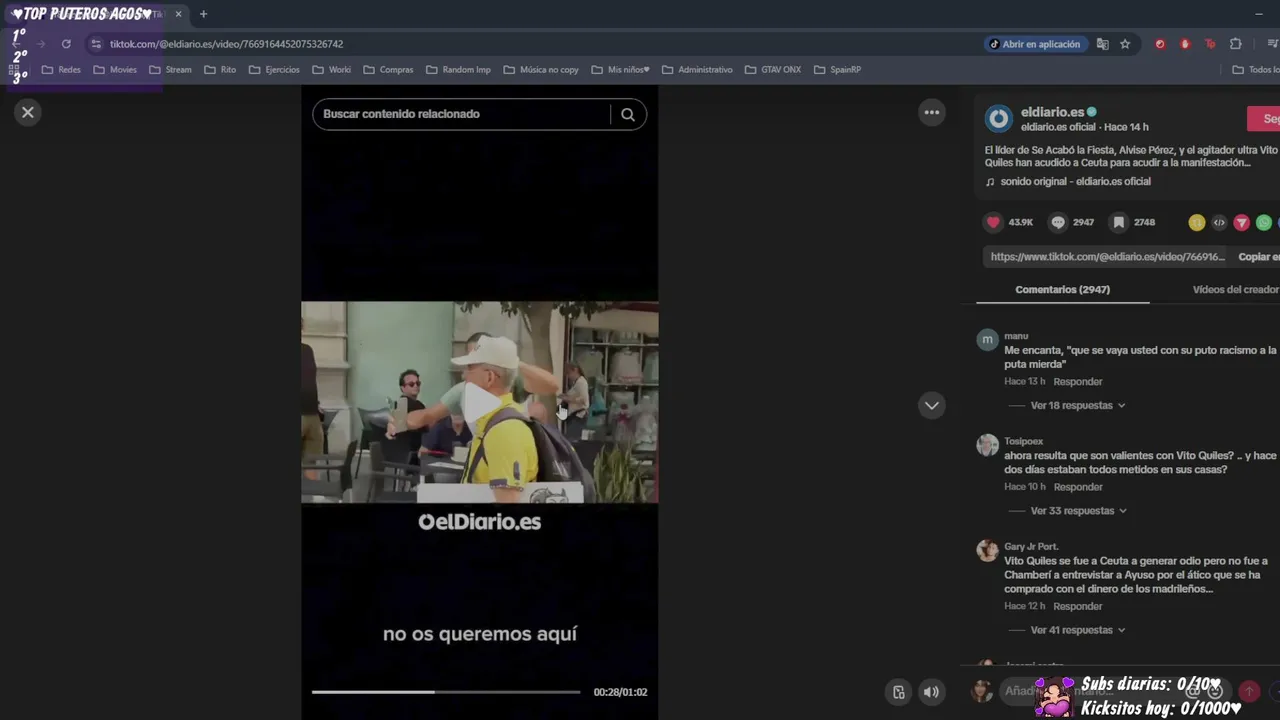Screen dimensions: 1280x720
Task: Open the Música no copy bookmarks folder
Action: (541, 70)
